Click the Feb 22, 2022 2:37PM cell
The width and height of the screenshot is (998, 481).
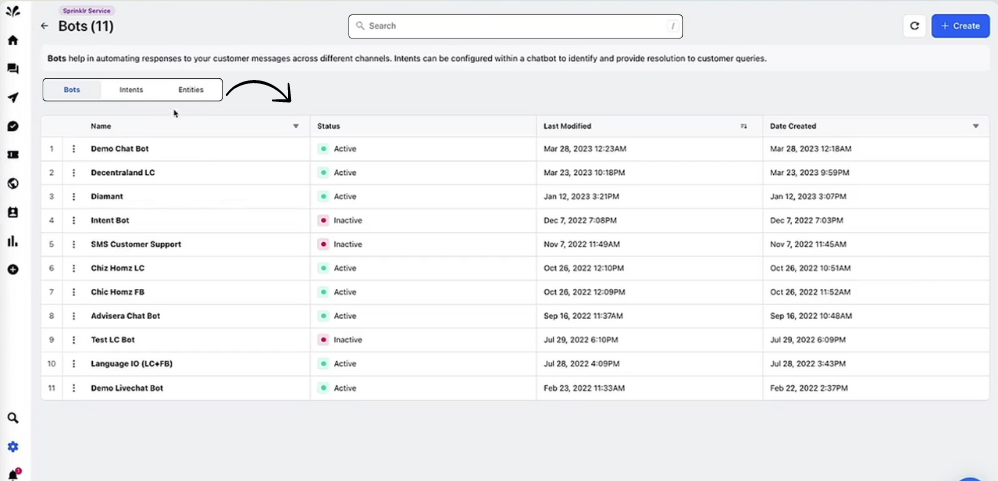[x=809, y=388]
